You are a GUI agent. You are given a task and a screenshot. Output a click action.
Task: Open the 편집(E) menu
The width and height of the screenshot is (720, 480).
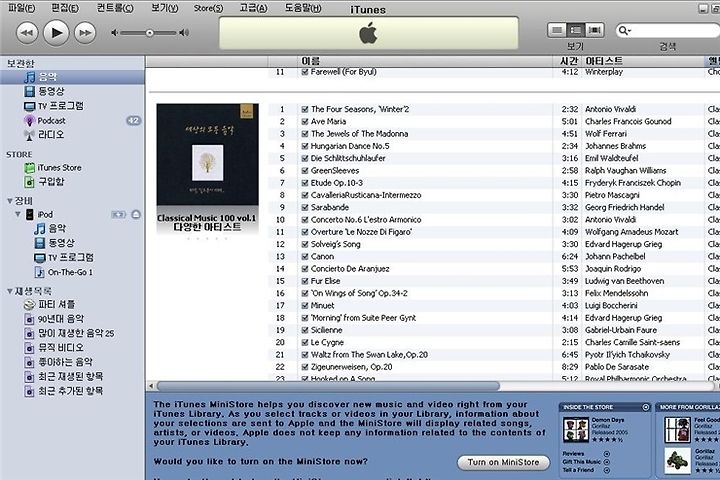(65, 8)
